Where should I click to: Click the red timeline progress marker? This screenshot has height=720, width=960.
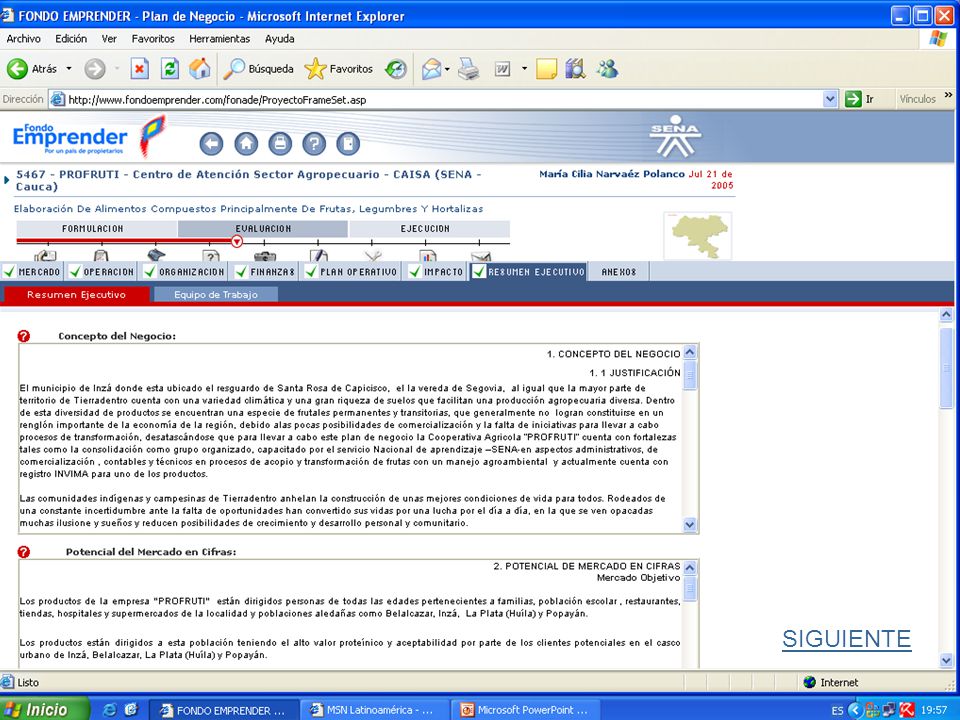tap(237, 242)
